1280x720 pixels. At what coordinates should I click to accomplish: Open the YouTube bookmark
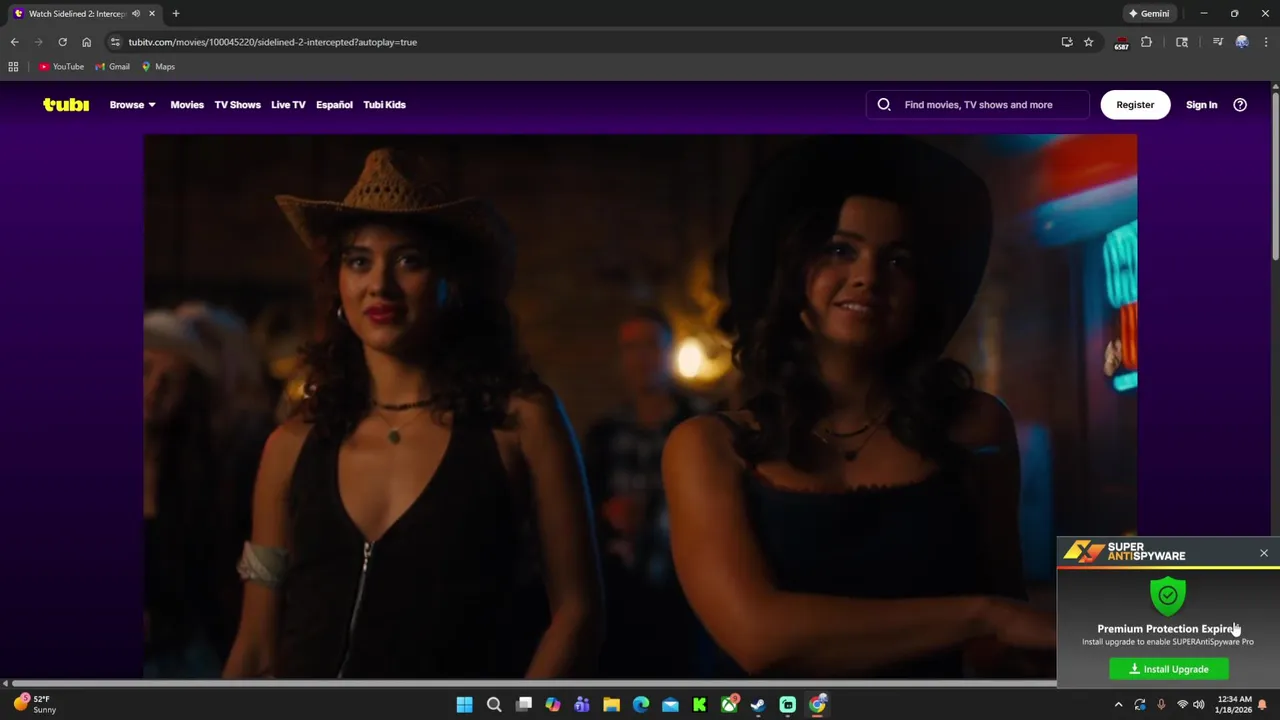61,67
